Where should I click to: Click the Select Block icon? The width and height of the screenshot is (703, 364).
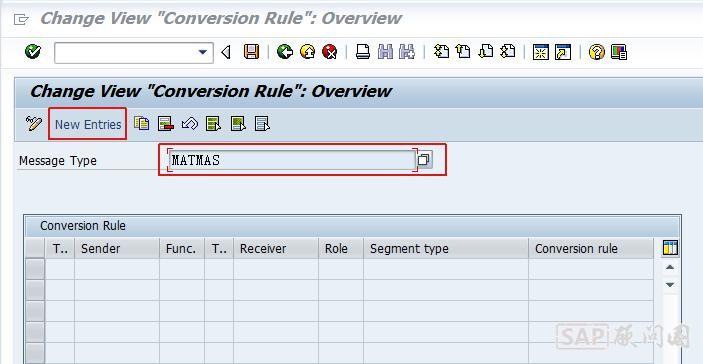pyautogui.click(x=238, y=123)
